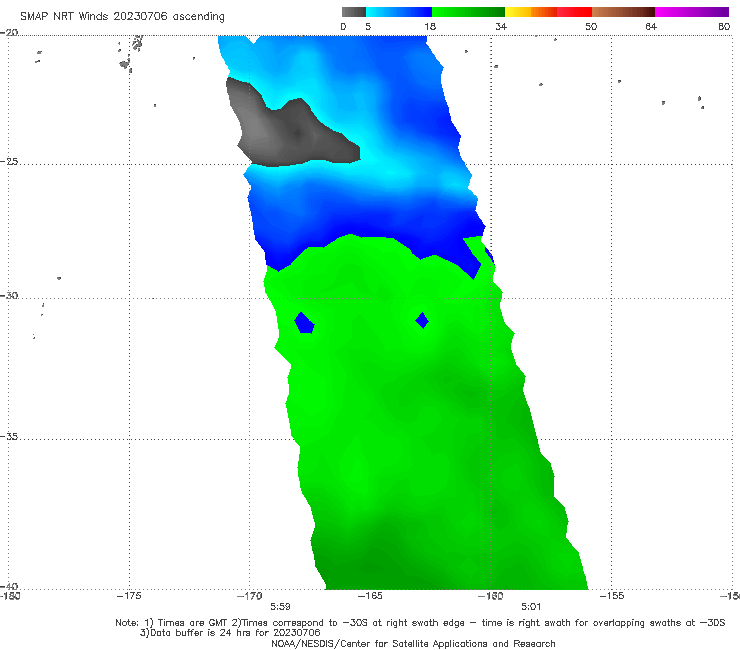
Task: Click the latitude label "-35"
Action: click(9, 437)
